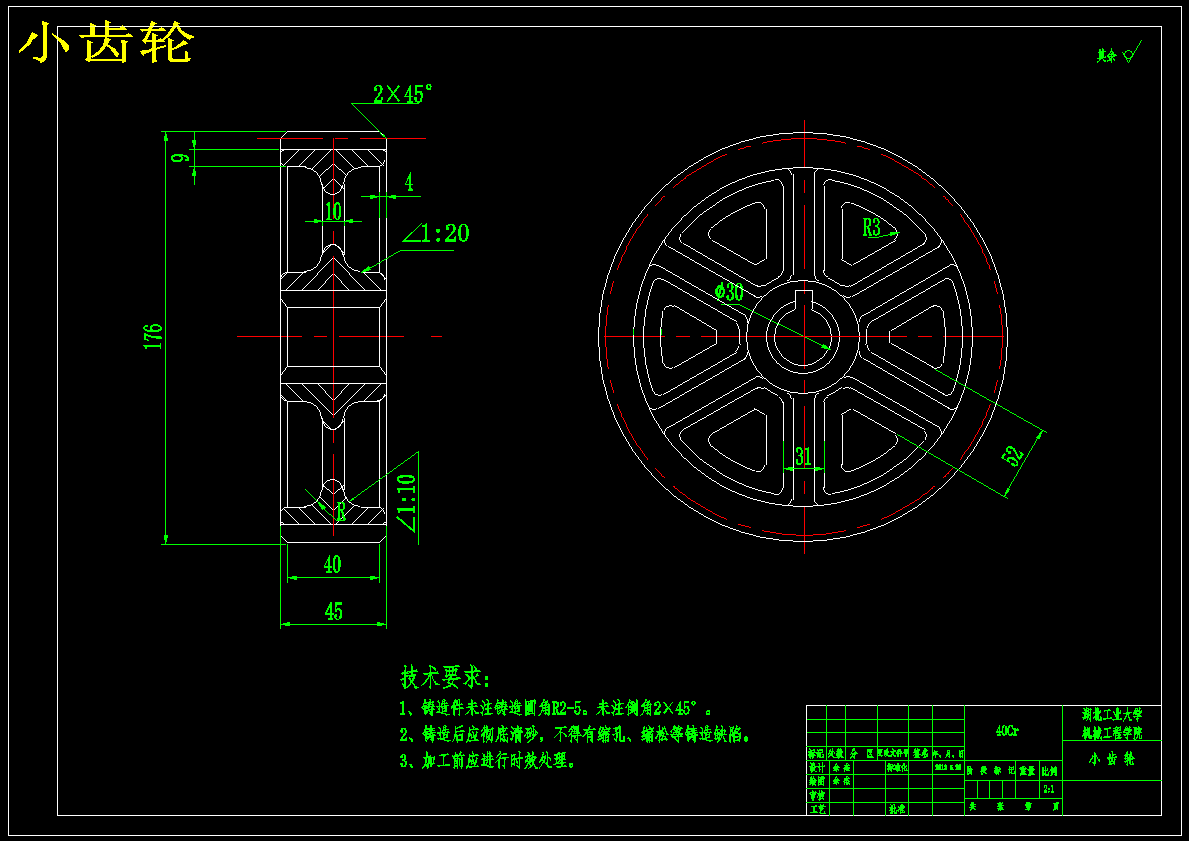Click the 标准化 cell
Screen dimensions: 1189x841
point(897,767)
